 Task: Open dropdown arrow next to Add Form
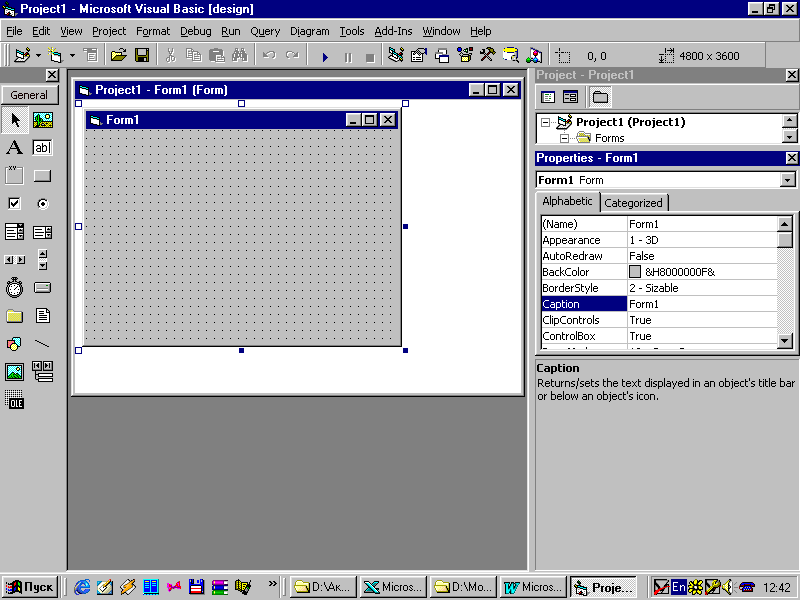[72, 55]
